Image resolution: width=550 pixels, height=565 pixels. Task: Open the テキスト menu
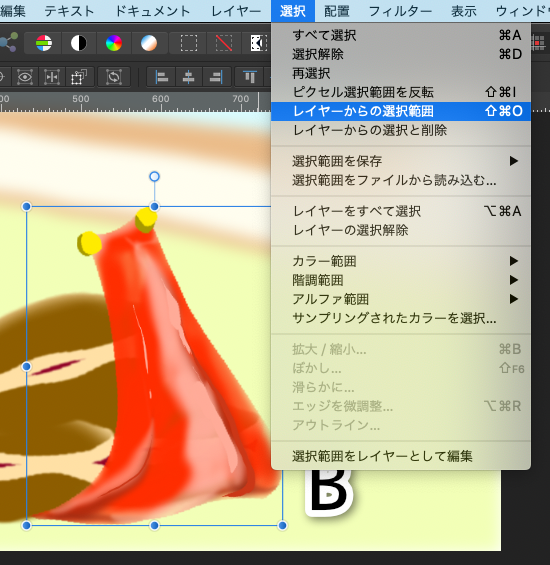[x=69, y=11]
